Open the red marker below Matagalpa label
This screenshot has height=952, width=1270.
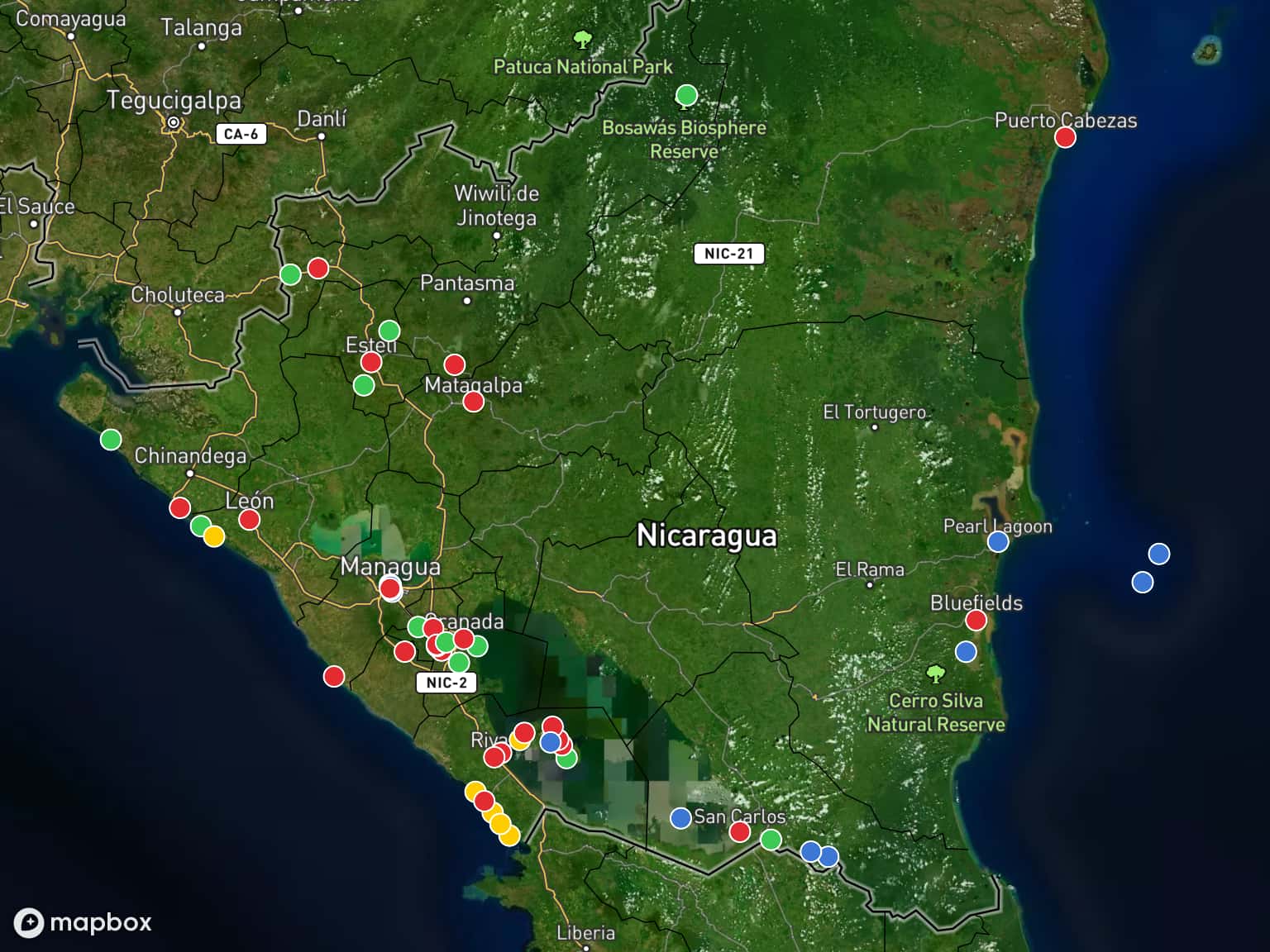coord(473,402)
